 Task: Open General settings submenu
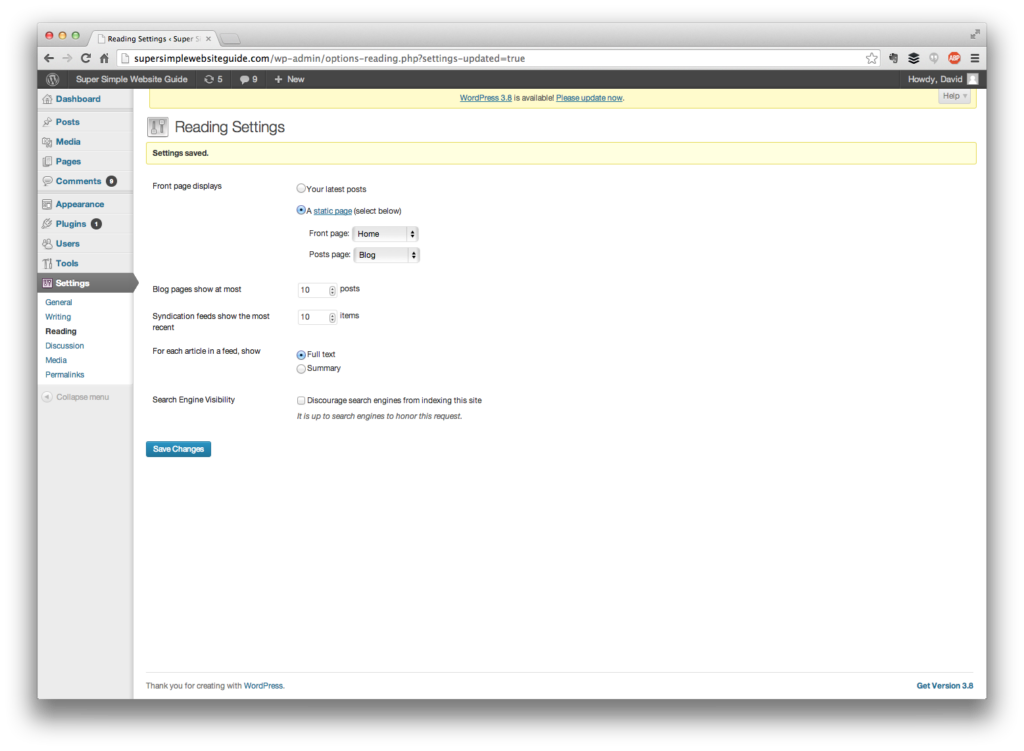point(59,302)
